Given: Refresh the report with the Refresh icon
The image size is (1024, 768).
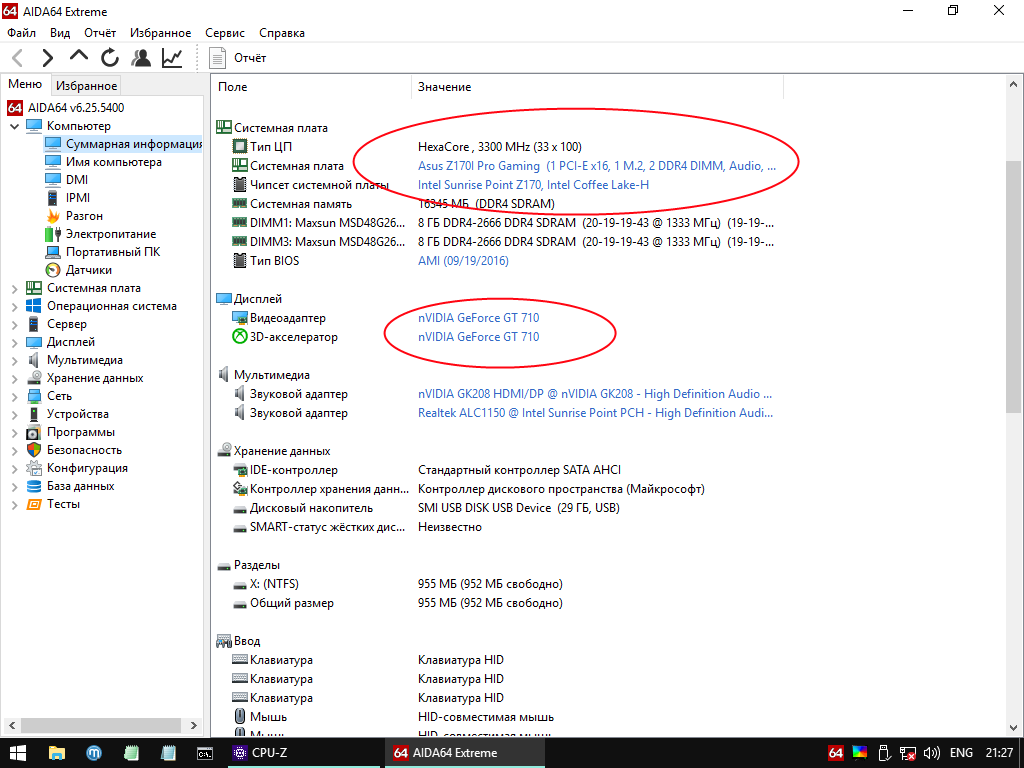Looking at the screenshot, I should pos(110,58).
